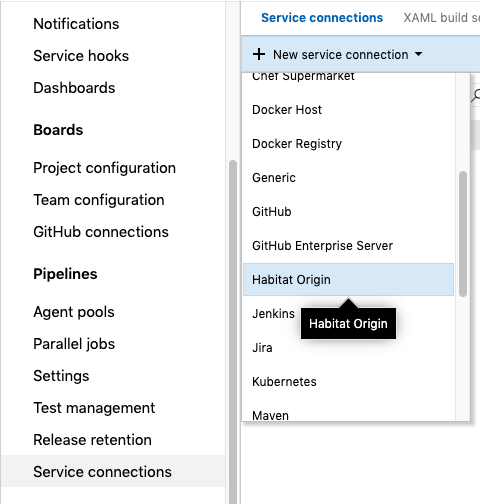480x504 pixels.
Task: Pick GitHub Enterprise Server option
Action: click(x=348, y=246)
